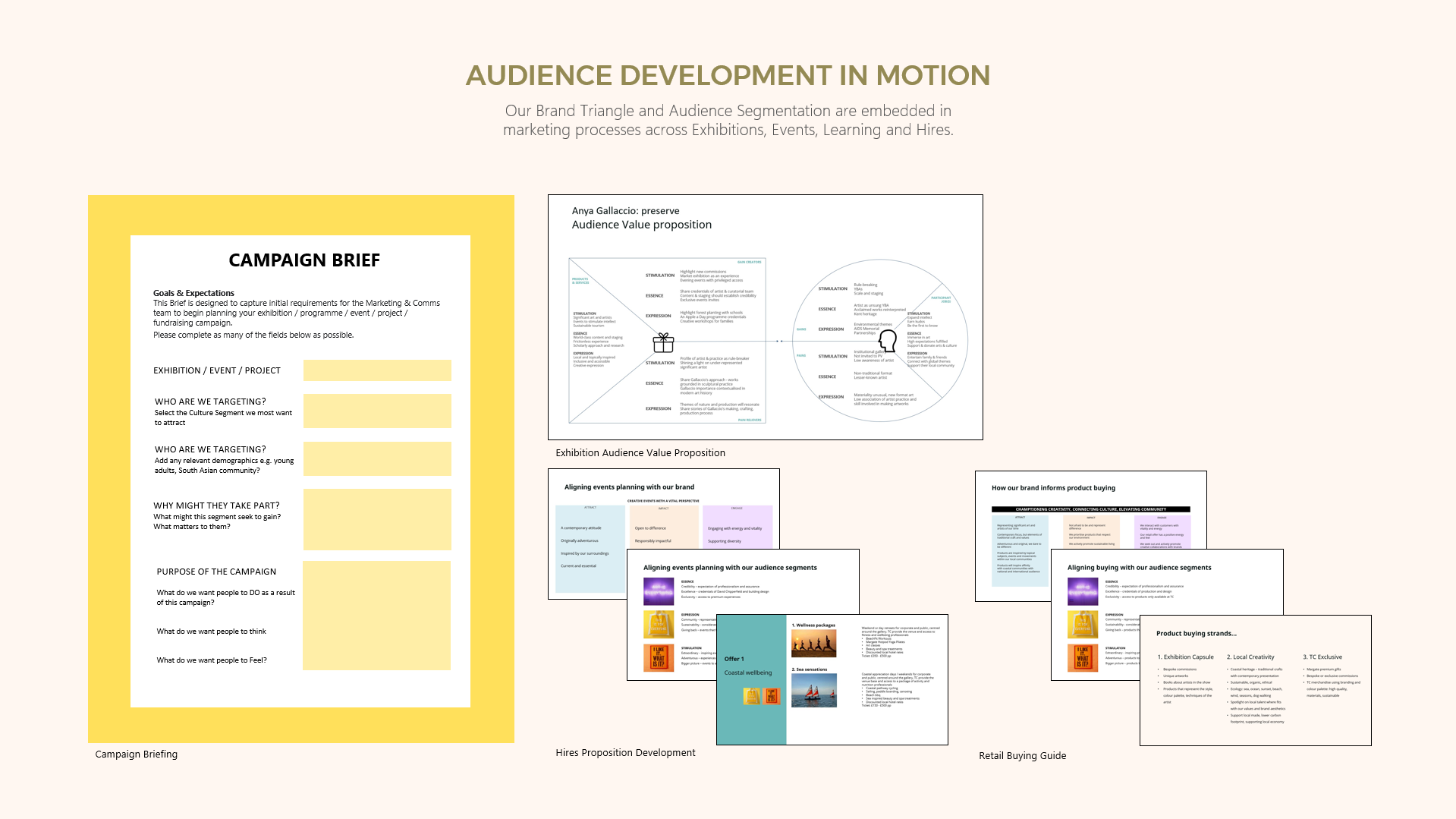Click the Purpose of the Campaign field
Viewport: 1456px width, 819px height.
(x=377, y=616)
